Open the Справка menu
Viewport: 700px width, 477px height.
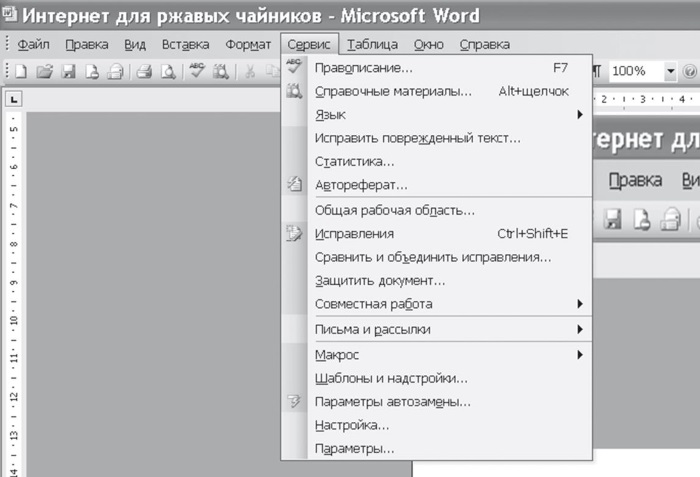click(484, 45)
